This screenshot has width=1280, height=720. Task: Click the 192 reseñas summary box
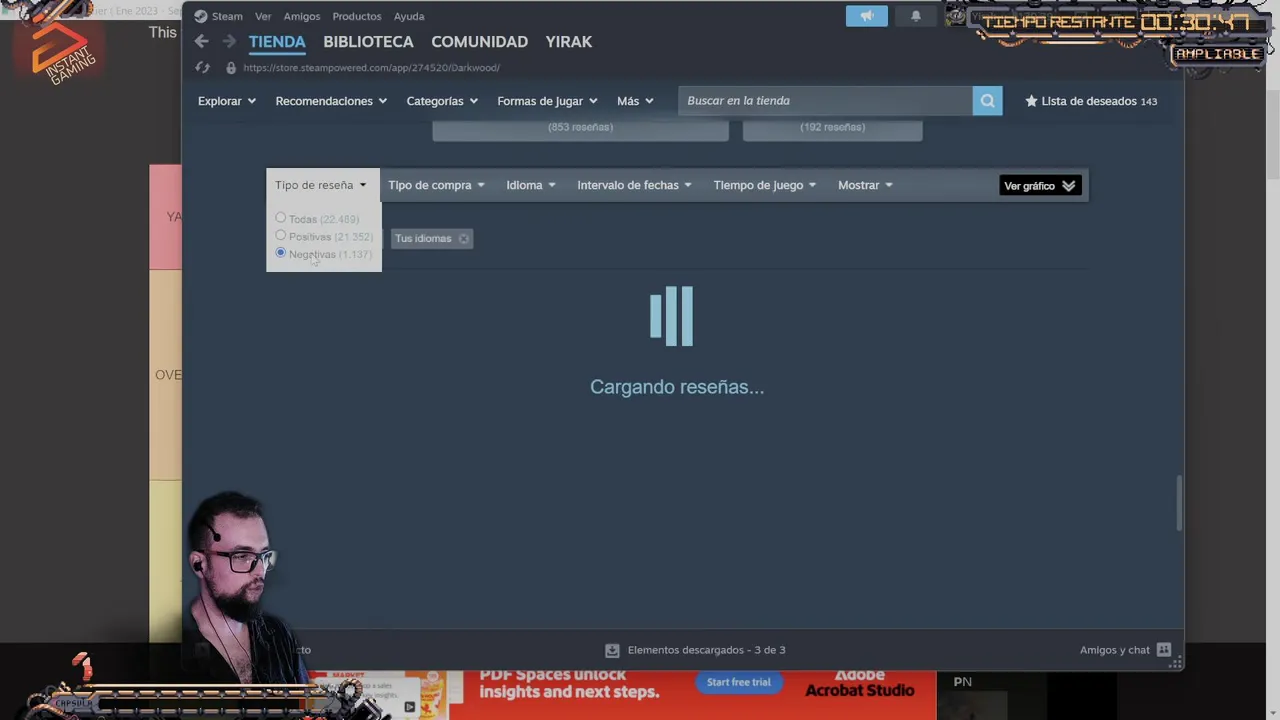(832, 129)
